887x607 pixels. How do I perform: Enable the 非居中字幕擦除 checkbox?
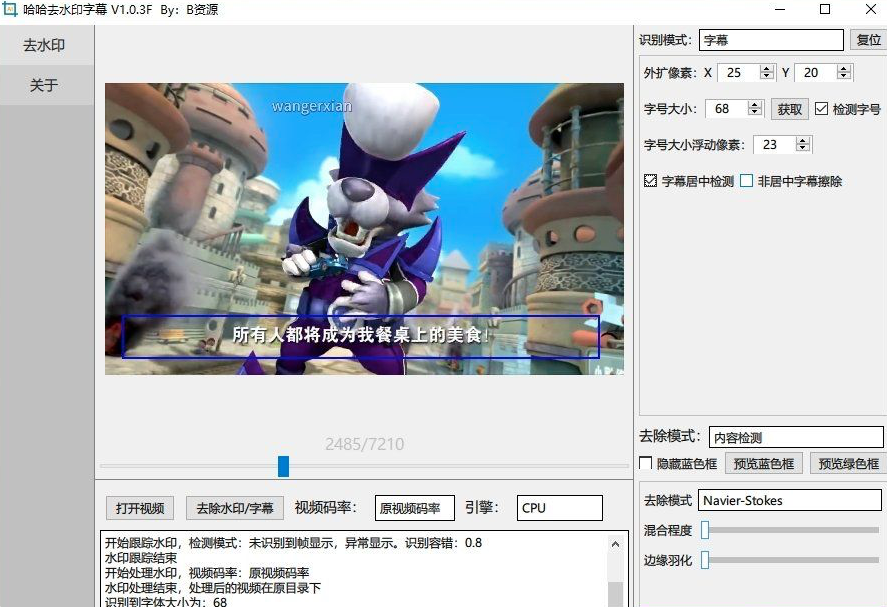pos(746,181)
